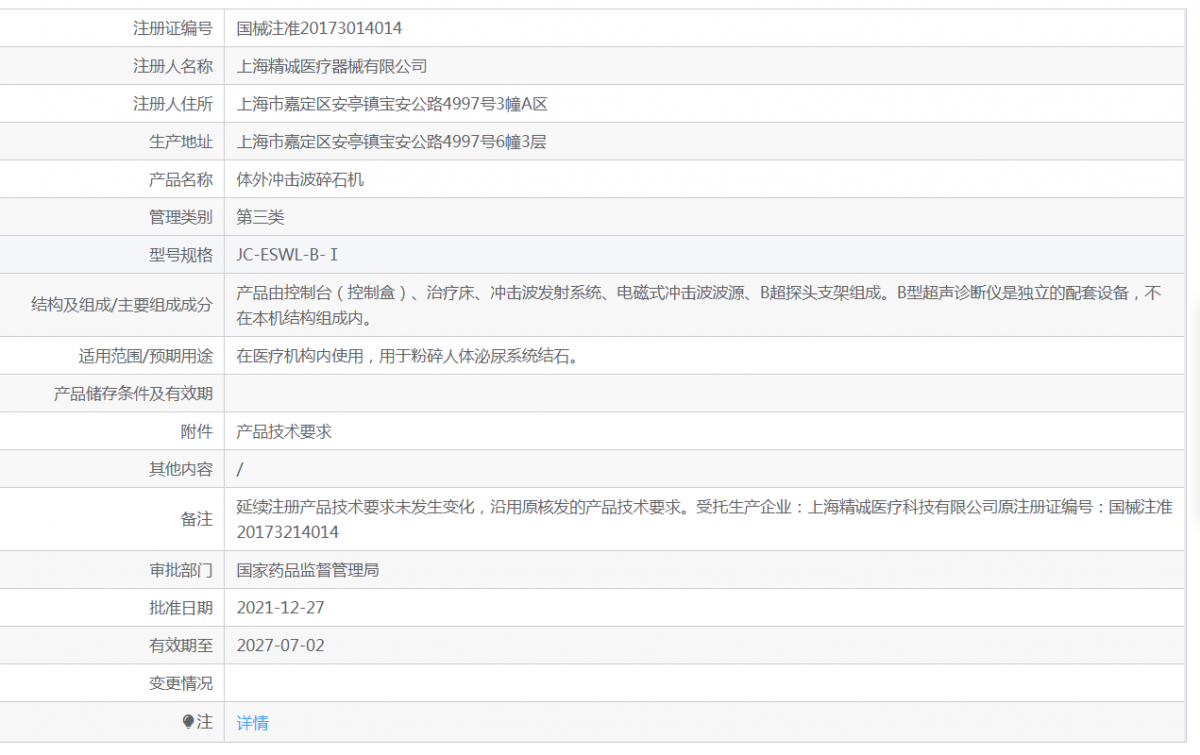1200x755 pixels.
Task: Click the 变更情况 label
Action: pyautogui.click(x=181, y=683)
